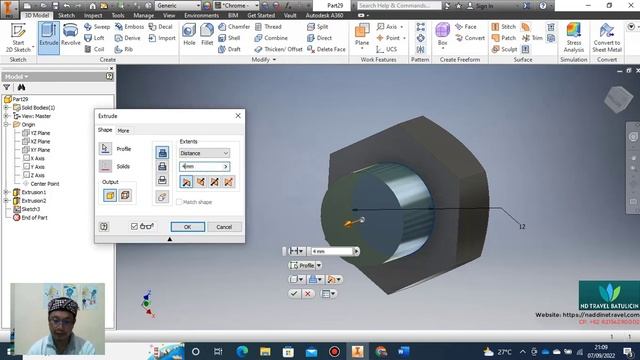This screenshot has height=360, width=640.
Task: Set asymmetric extrude direction button
Action: pyautogui.click(x=228, y=182)
